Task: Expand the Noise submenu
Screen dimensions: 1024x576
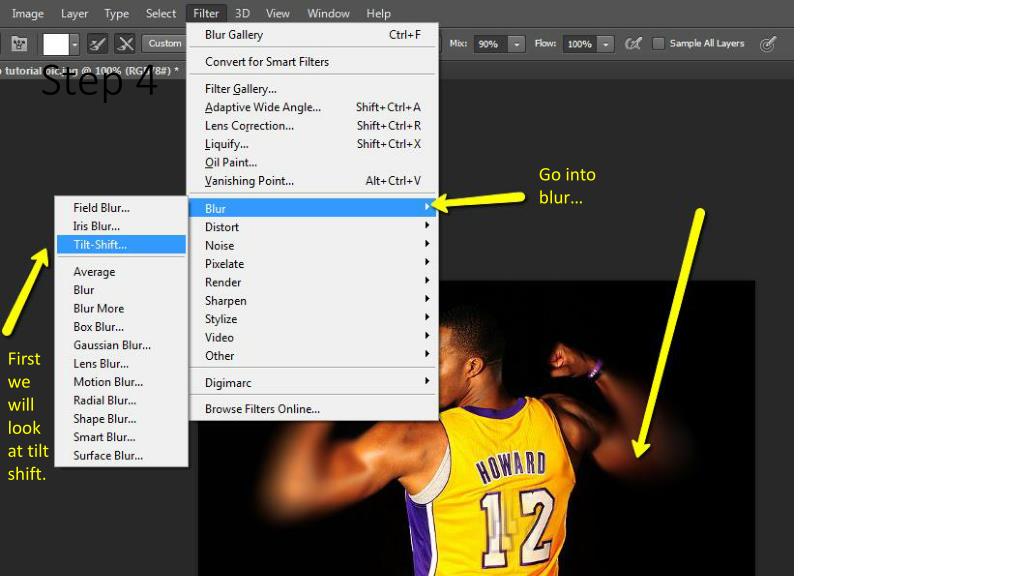Action: click(313, 246)
